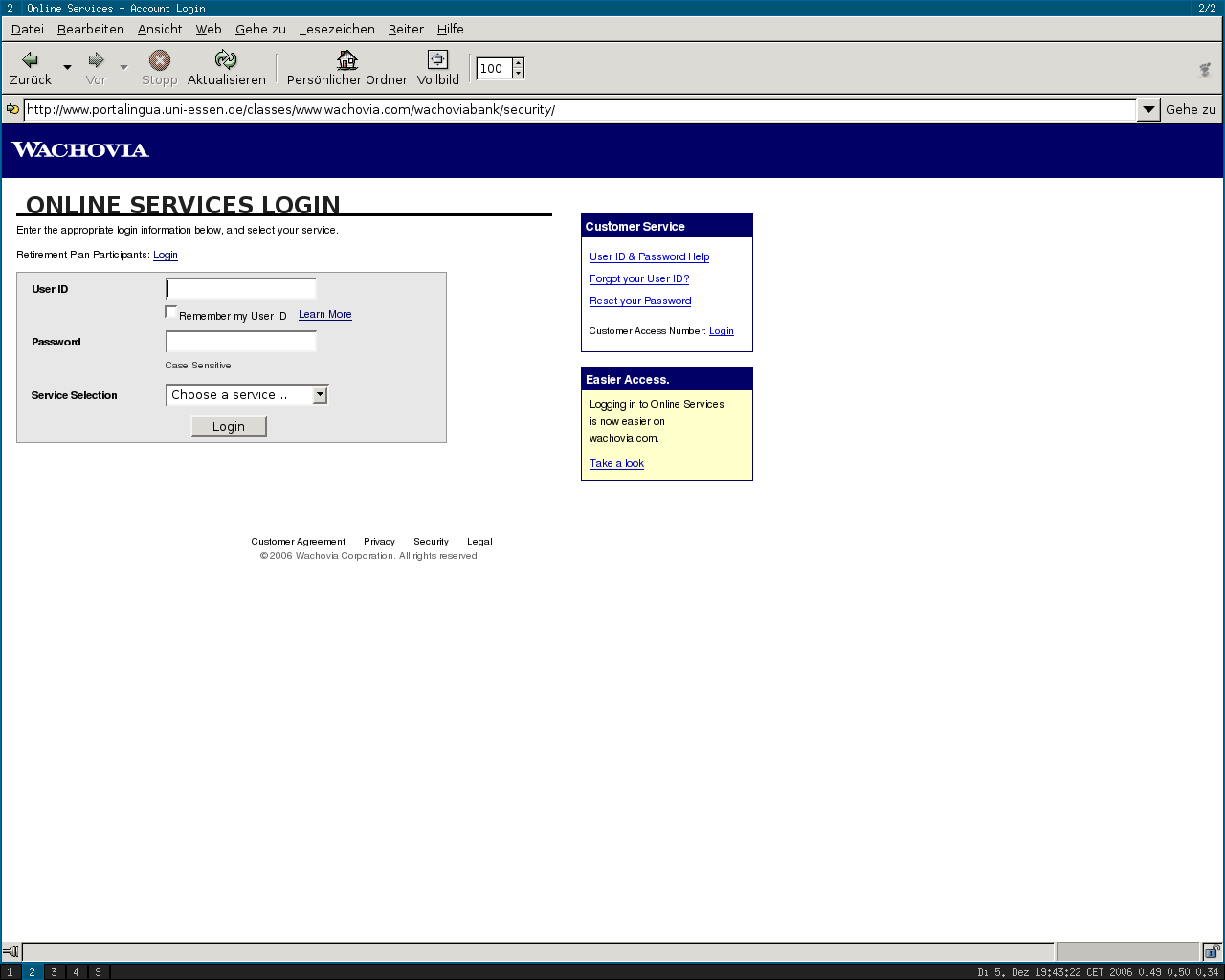The height and width of the screenshot is (980, 1225).
Task: Switch to workspace 9 in bottom bar
Action: pos(98,972)
